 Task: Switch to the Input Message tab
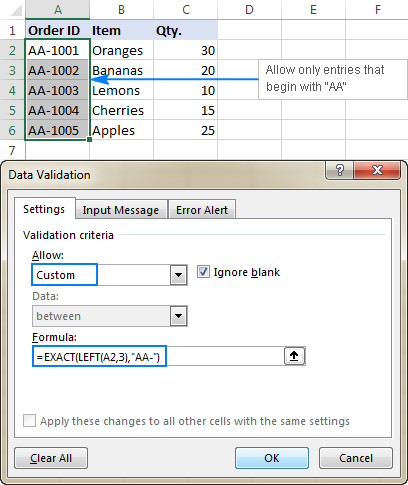pyautogui.click(x=121, y=210)
